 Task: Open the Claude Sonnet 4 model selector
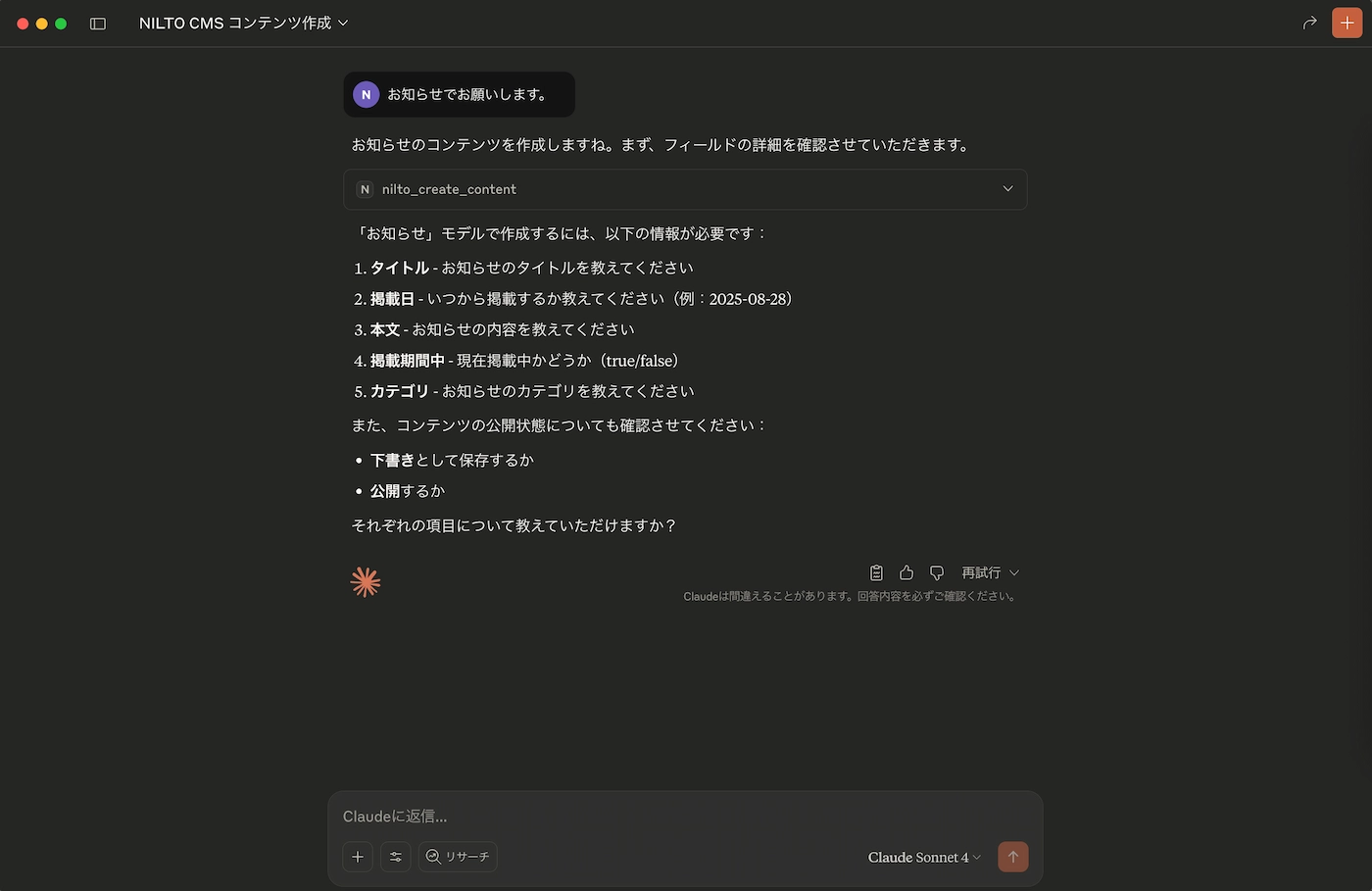point(924,858)
